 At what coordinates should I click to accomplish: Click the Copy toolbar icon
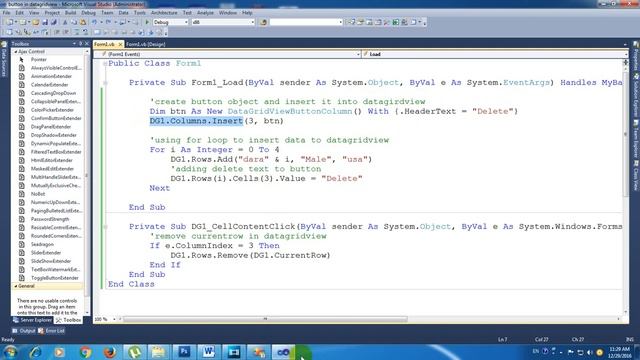pyautogui.click(x=74, y=22)
